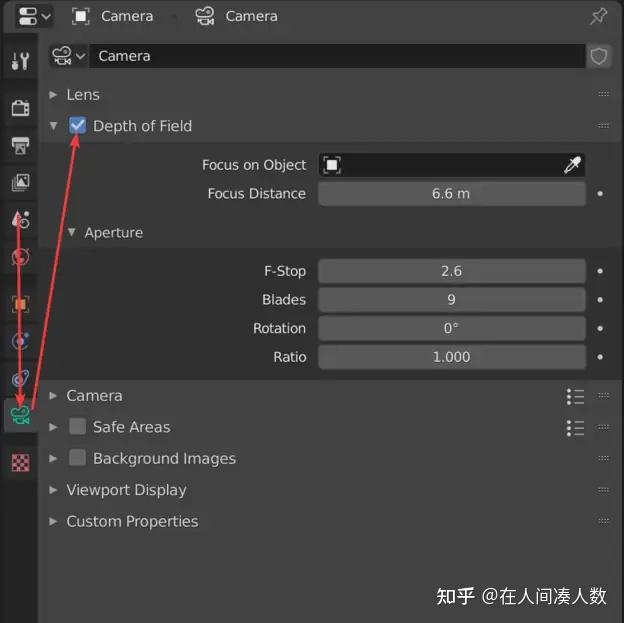This screenshot has width=624, height=623.
Task: Click the pin icon to pin context
Action: pos(599,16)
